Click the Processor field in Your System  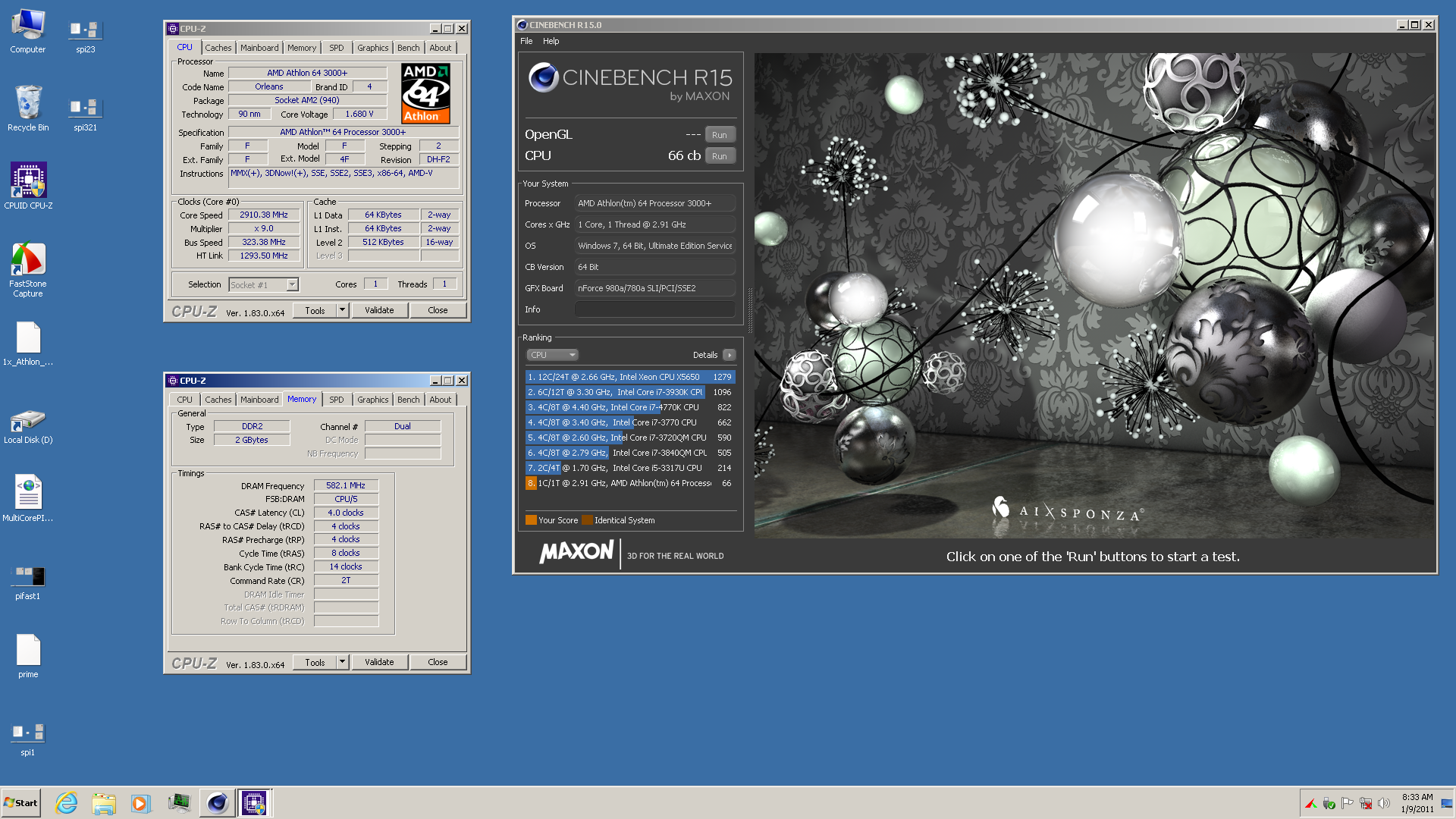tap(654, 203)
